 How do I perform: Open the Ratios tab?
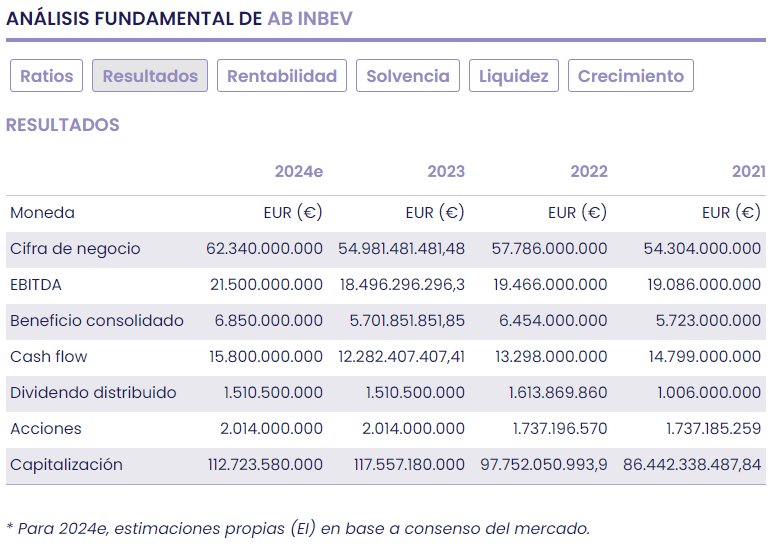click(47, 76)
